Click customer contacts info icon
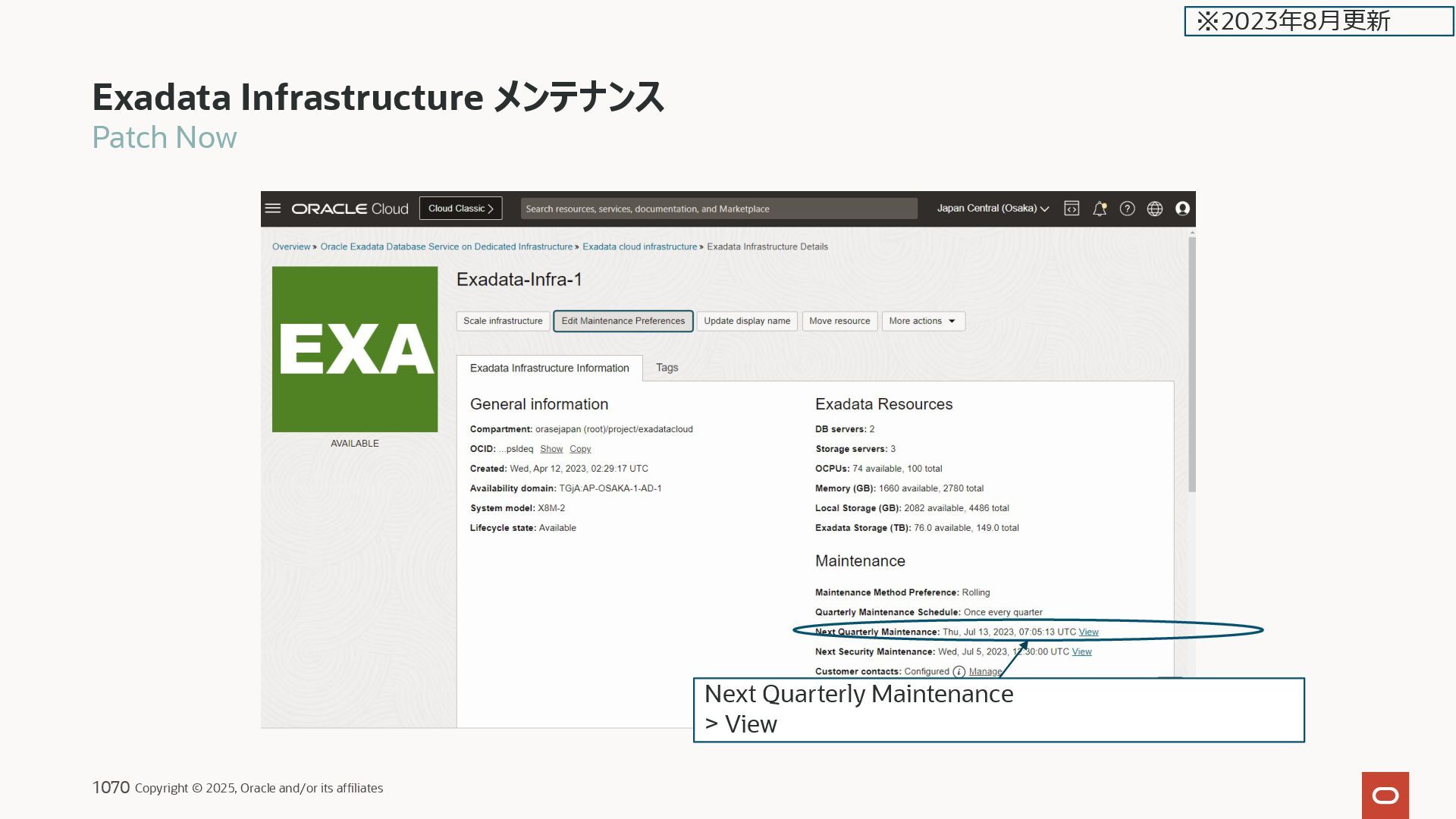The image size is (1456, 819). [x=959, y=672]
